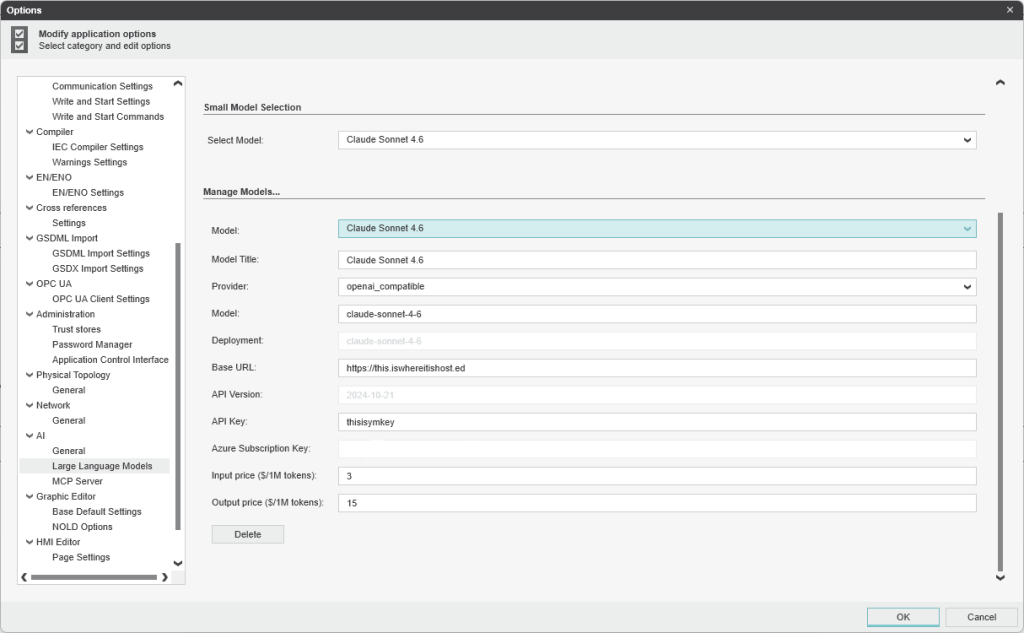Click the Model Title field

(657, 260)
